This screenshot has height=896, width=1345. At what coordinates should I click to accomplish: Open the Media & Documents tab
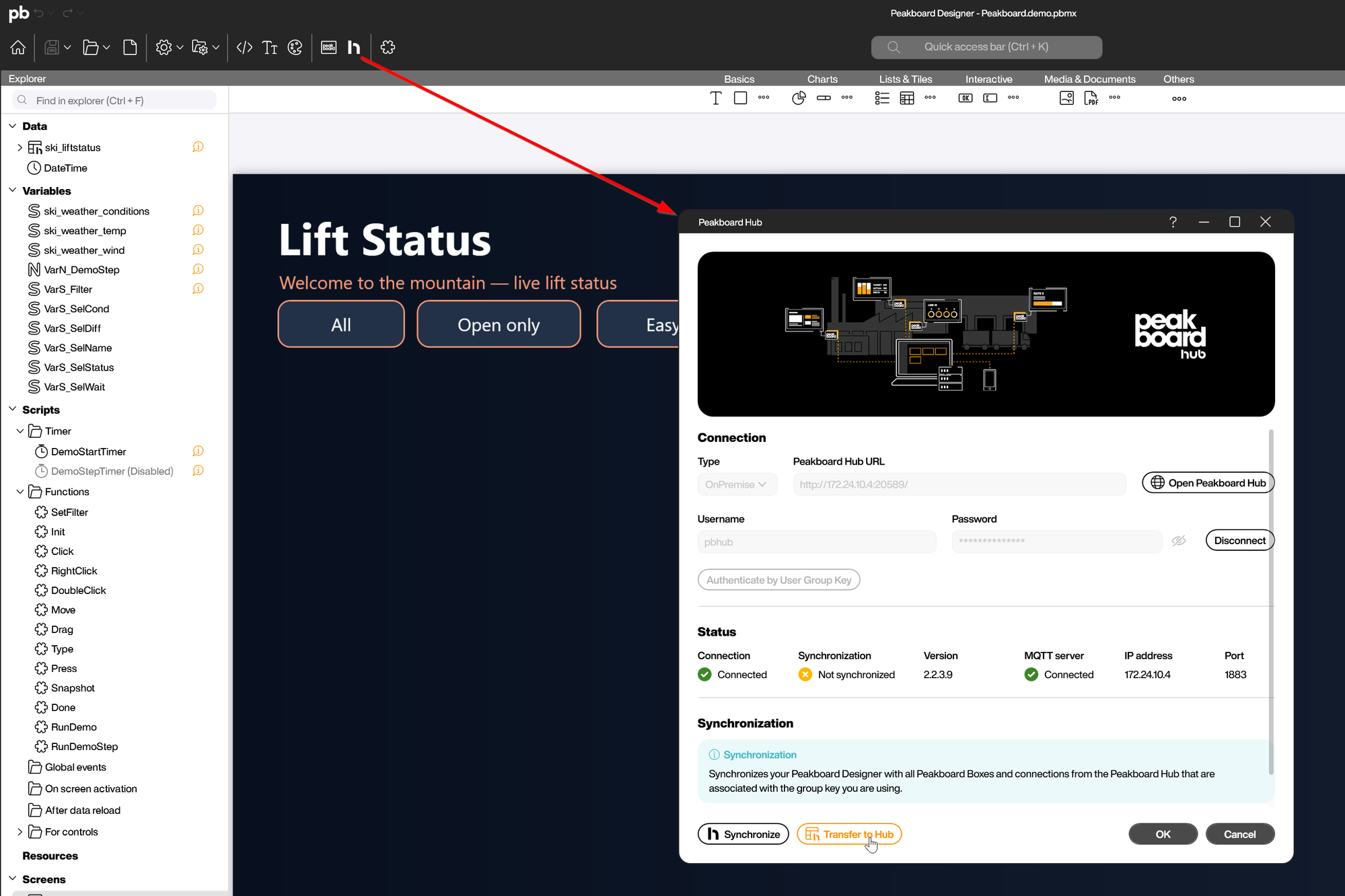pyautogui.click(x=1089, y=79)
